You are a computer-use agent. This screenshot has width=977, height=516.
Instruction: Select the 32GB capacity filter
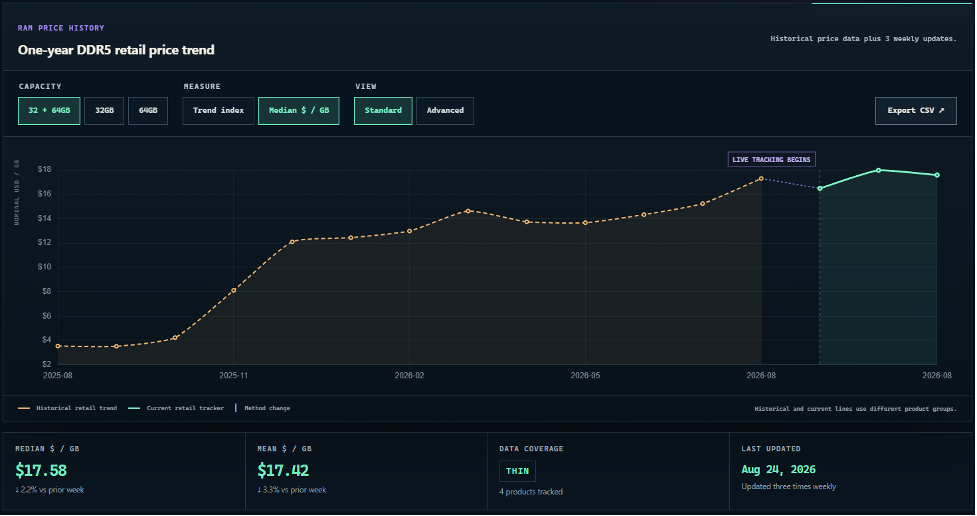pos(104,111)
